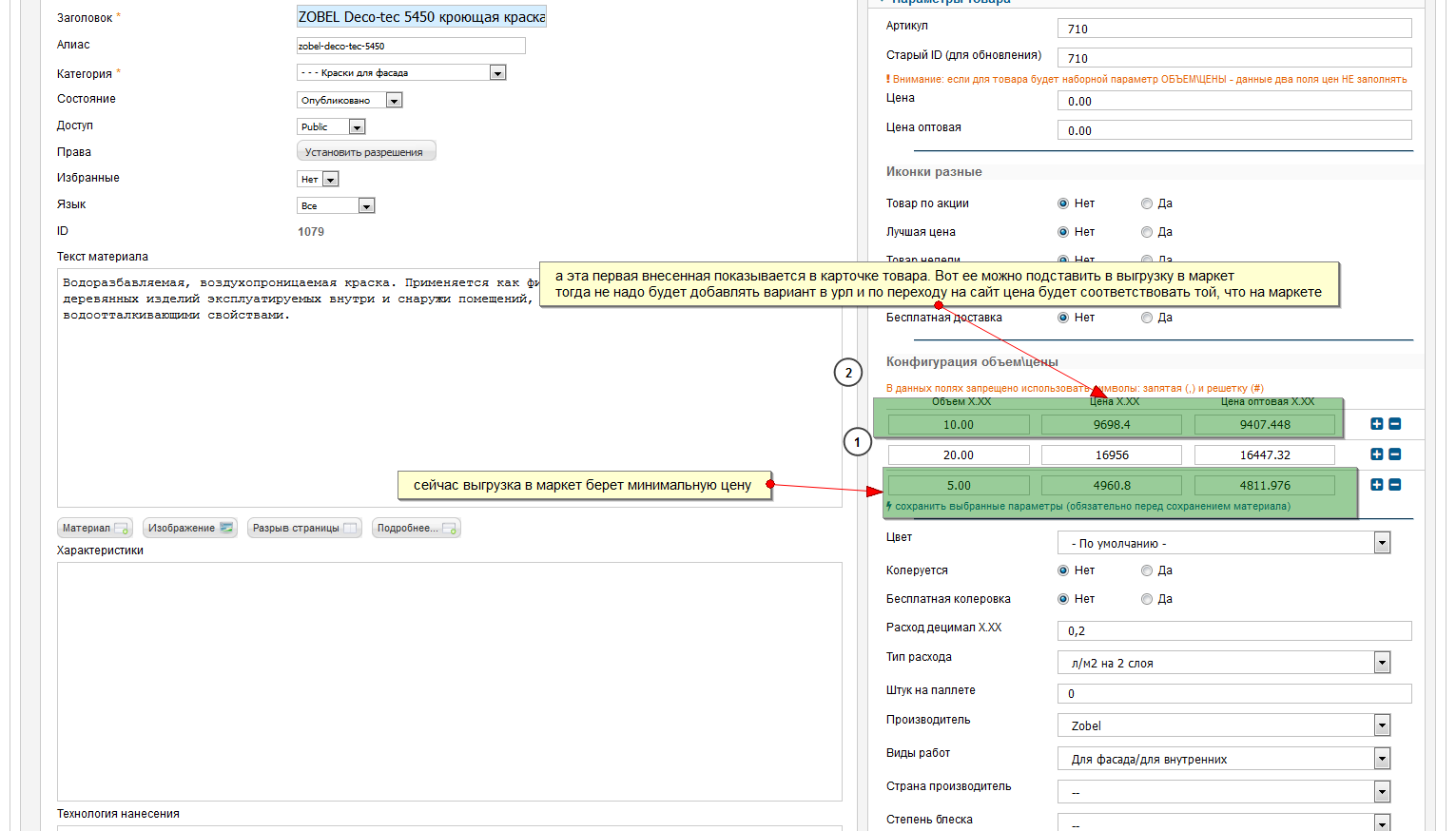Focus the Штук на паллете field

pyautogui.click(x=1234, y=693)
